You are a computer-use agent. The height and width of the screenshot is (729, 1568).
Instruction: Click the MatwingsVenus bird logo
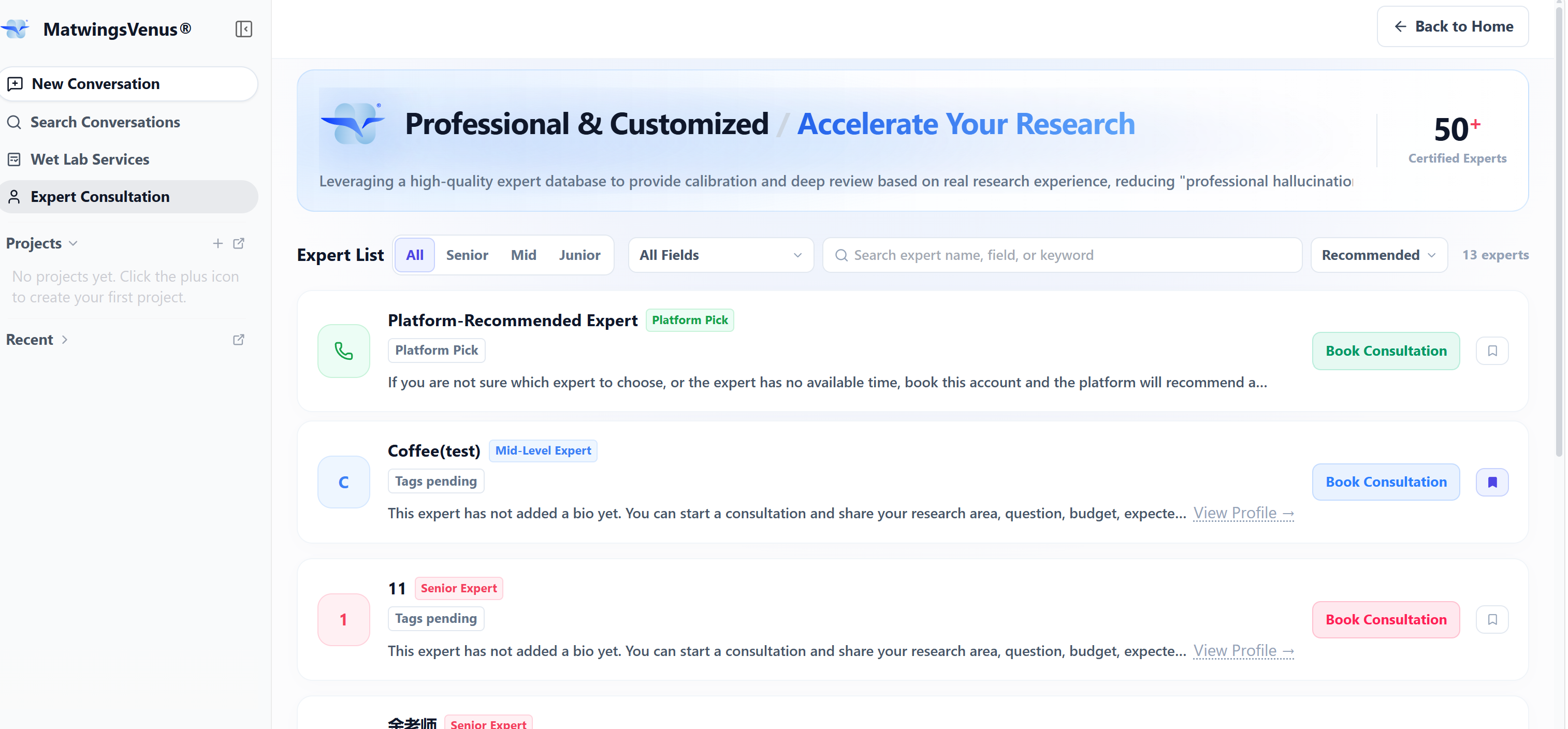[x=15, y=28]
